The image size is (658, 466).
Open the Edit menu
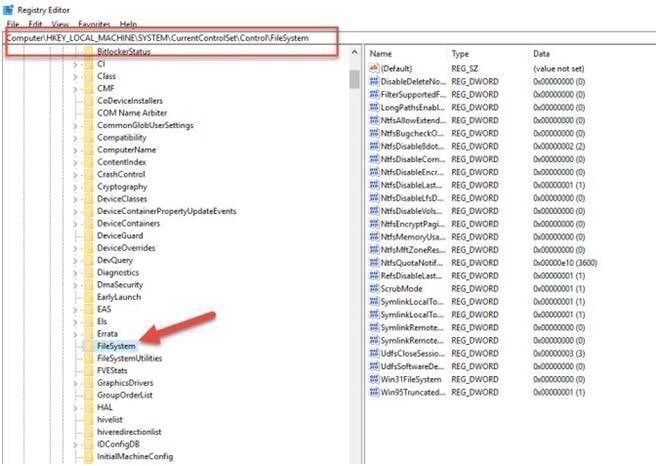[35, 24]
